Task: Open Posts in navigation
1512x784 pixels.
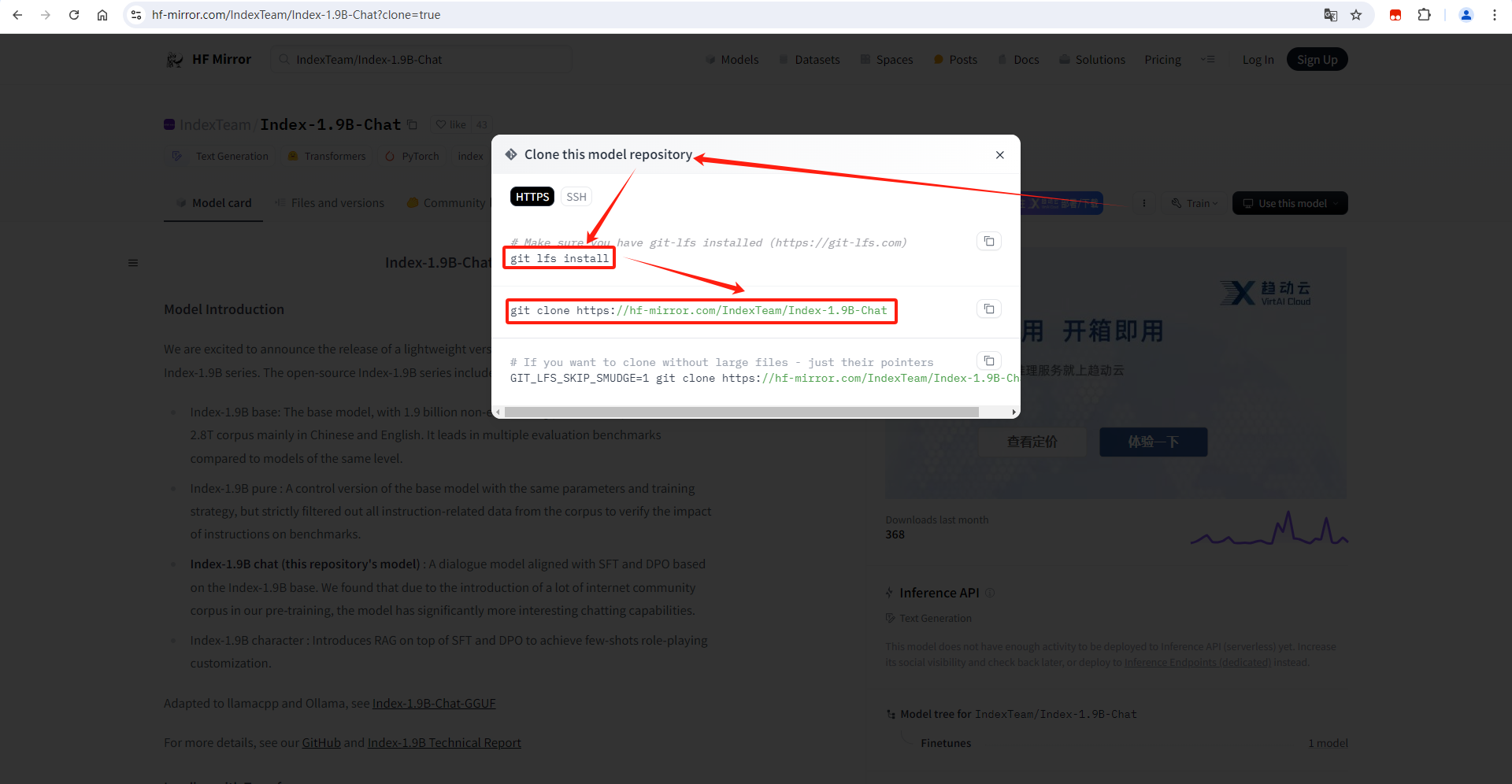Action: coord(955,60)
